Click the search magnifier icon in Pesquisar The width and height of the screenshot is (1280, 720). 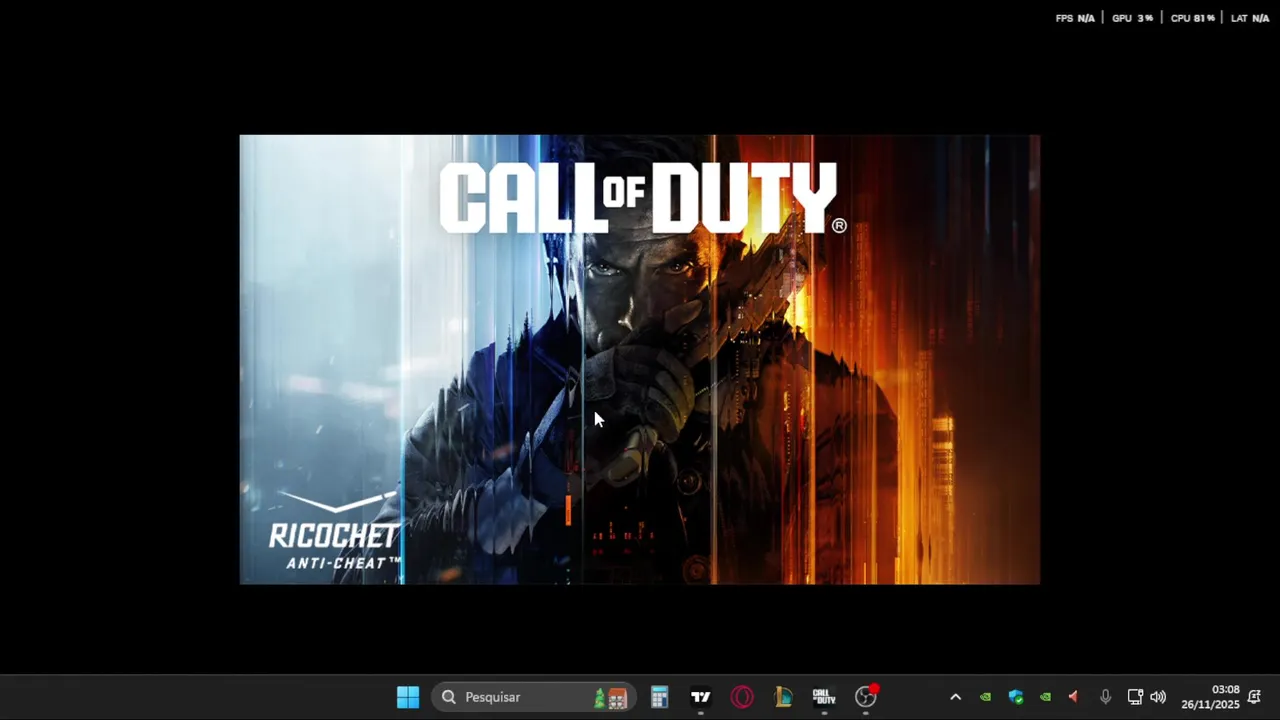pos(449,697)
